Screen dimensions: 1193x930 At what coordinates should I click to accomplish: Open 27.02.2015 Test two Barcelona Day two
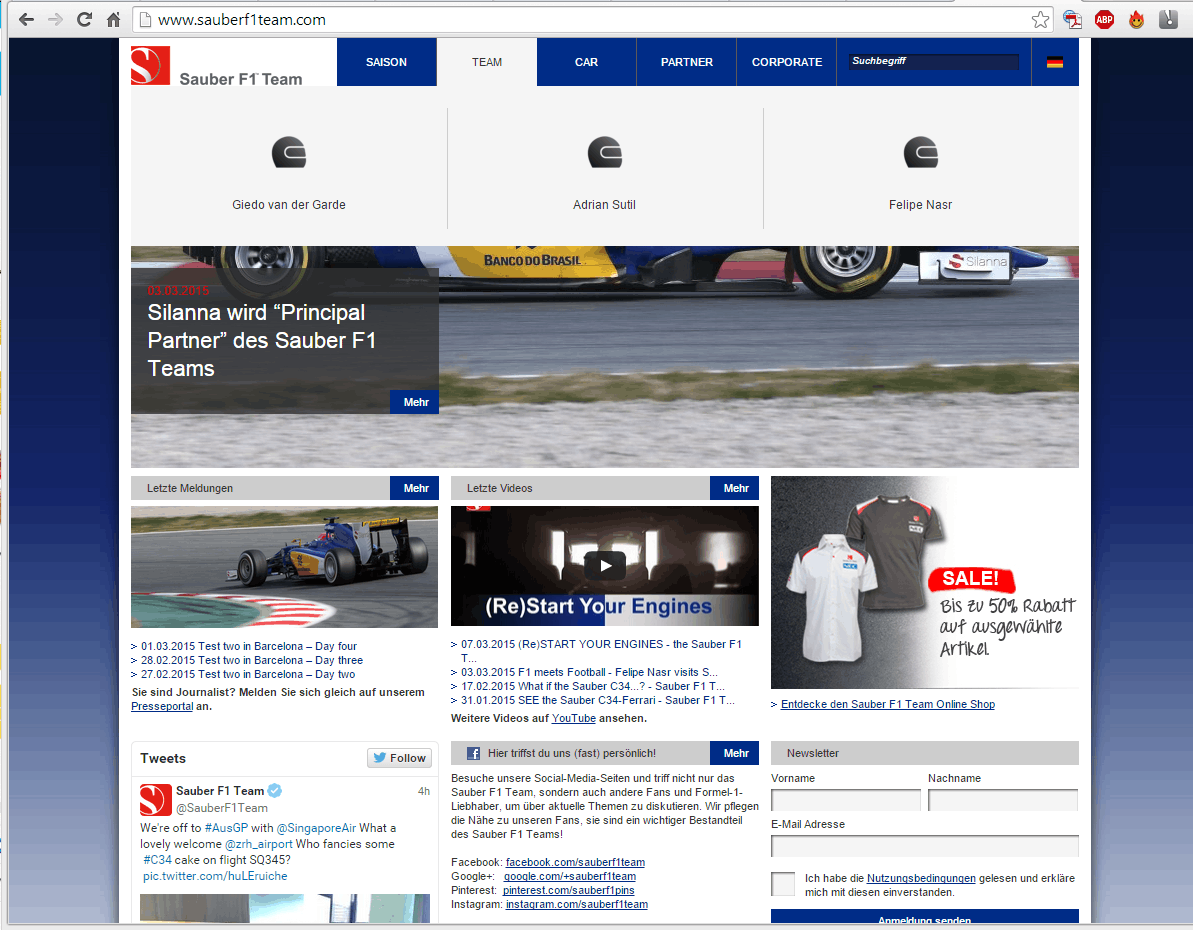[x=248, y=674]
